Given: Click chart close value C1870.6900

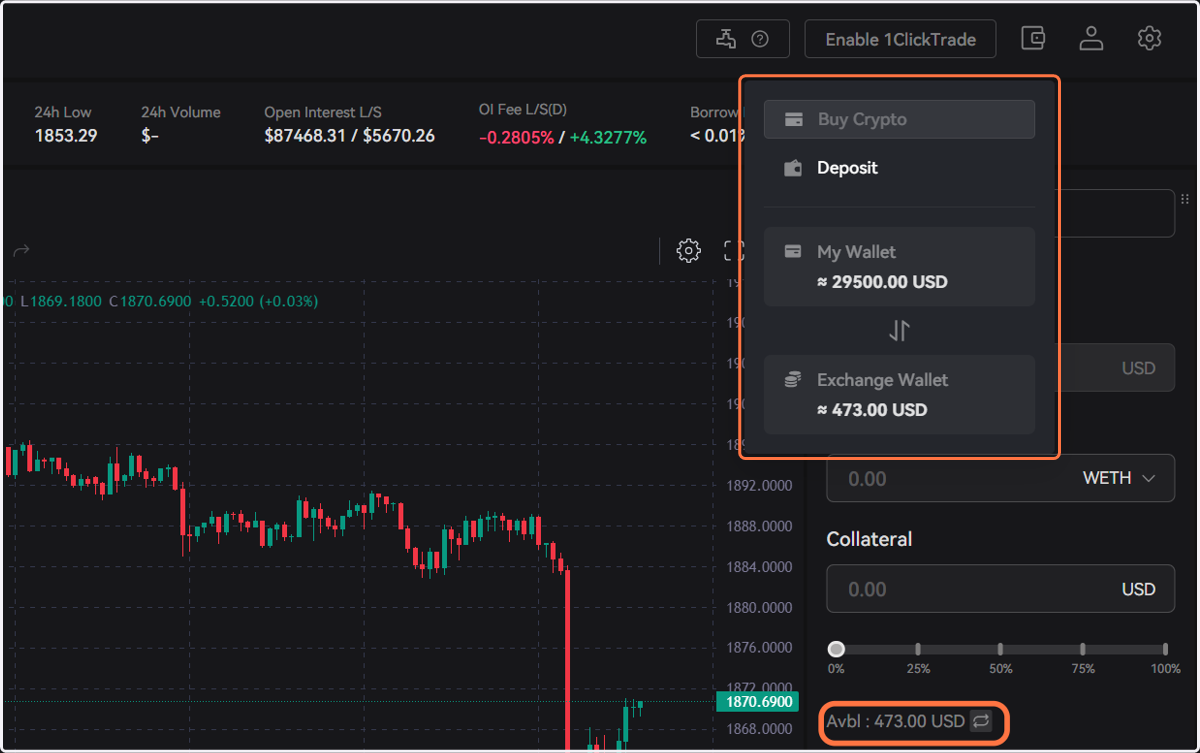Looking at the screenshot, I should click(150, 301).
